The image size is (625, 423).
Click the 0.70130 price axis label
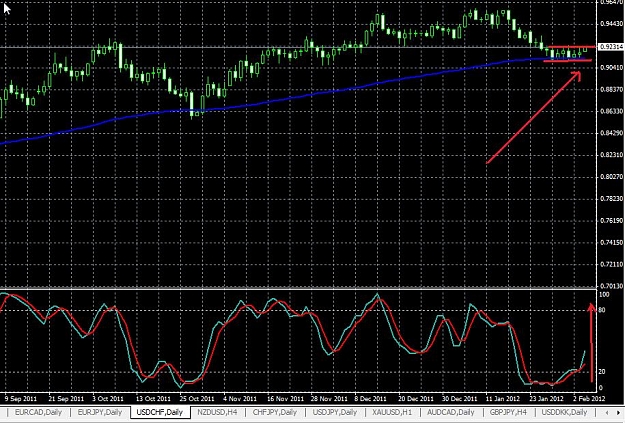tap(612, 286)
